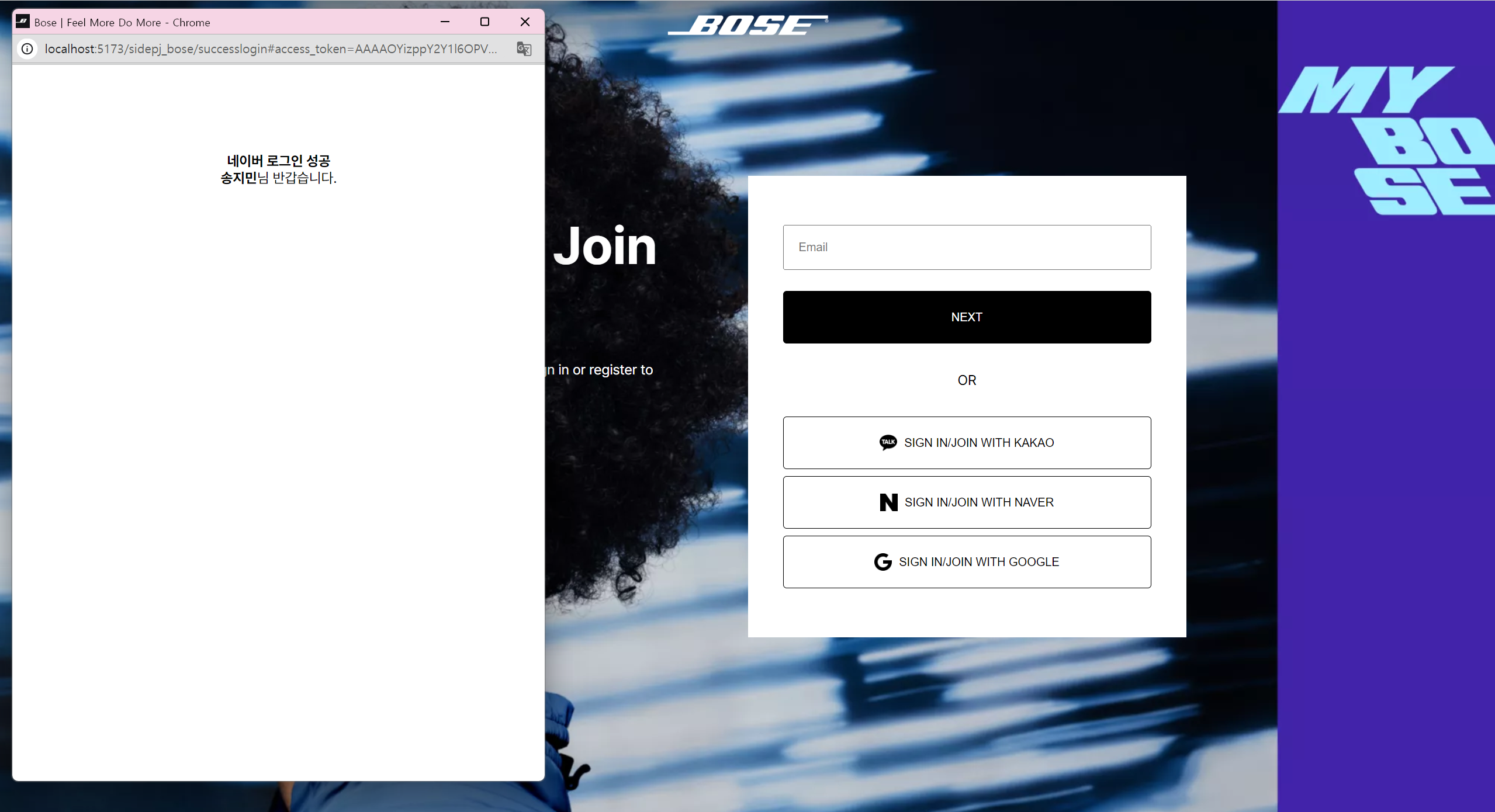
Task: Click the Bose logo at page top
Action: pos(747,25)
